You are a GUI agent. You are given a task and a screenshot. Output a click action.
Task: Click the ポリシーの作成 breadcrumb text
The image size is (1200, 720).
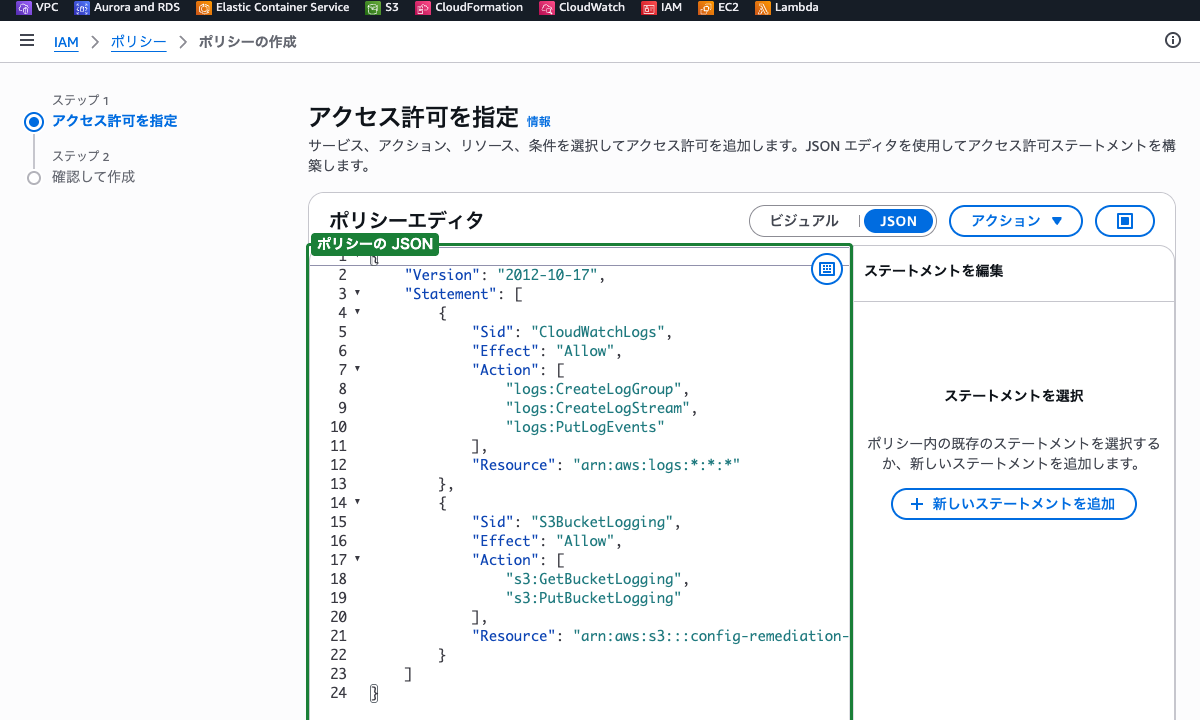pos(247,42)
